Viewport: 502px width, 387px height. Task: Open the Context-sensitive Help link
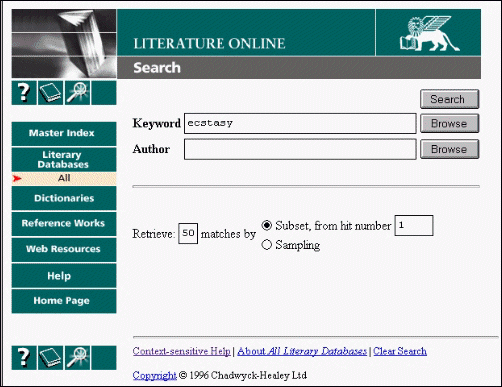coord(181,351)
